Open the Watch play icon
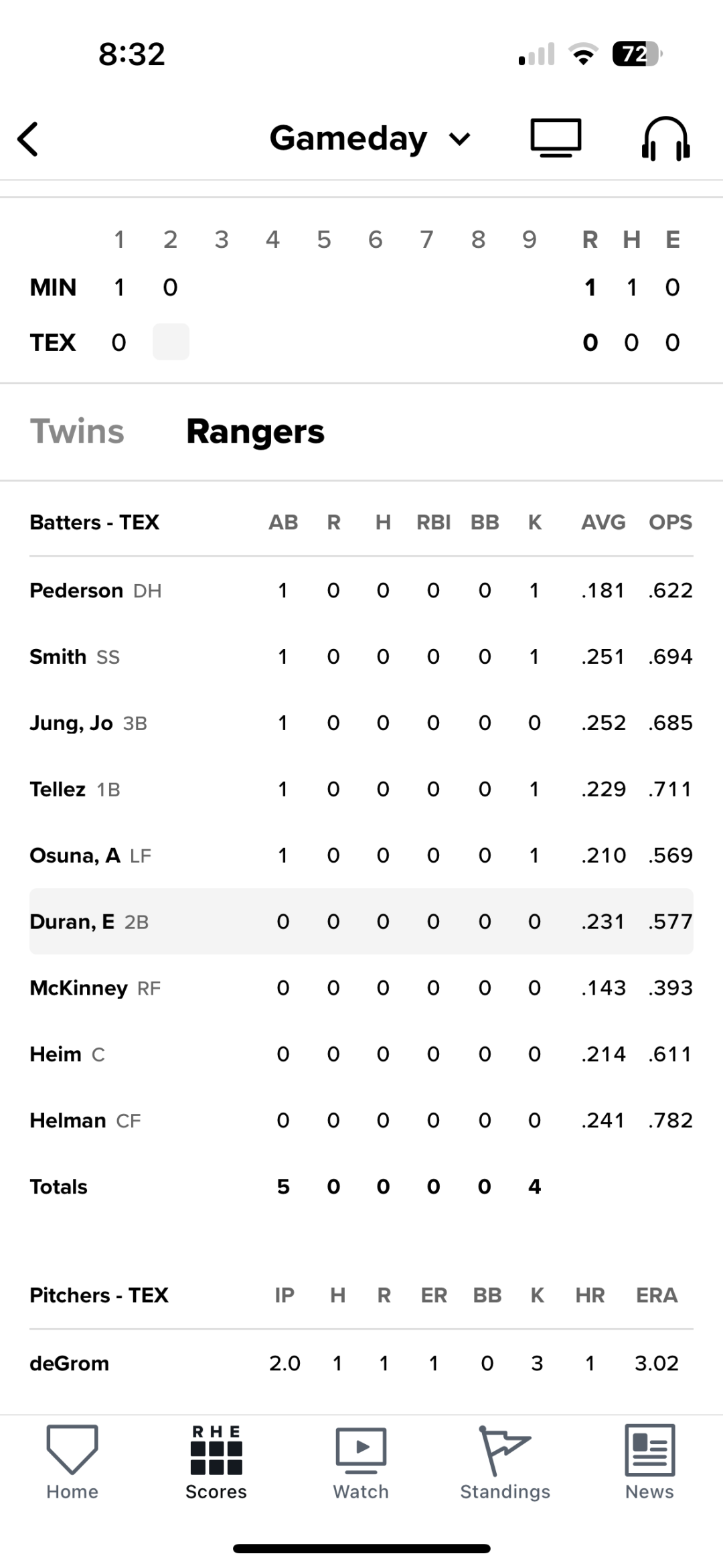 [x=361, y=1450]
